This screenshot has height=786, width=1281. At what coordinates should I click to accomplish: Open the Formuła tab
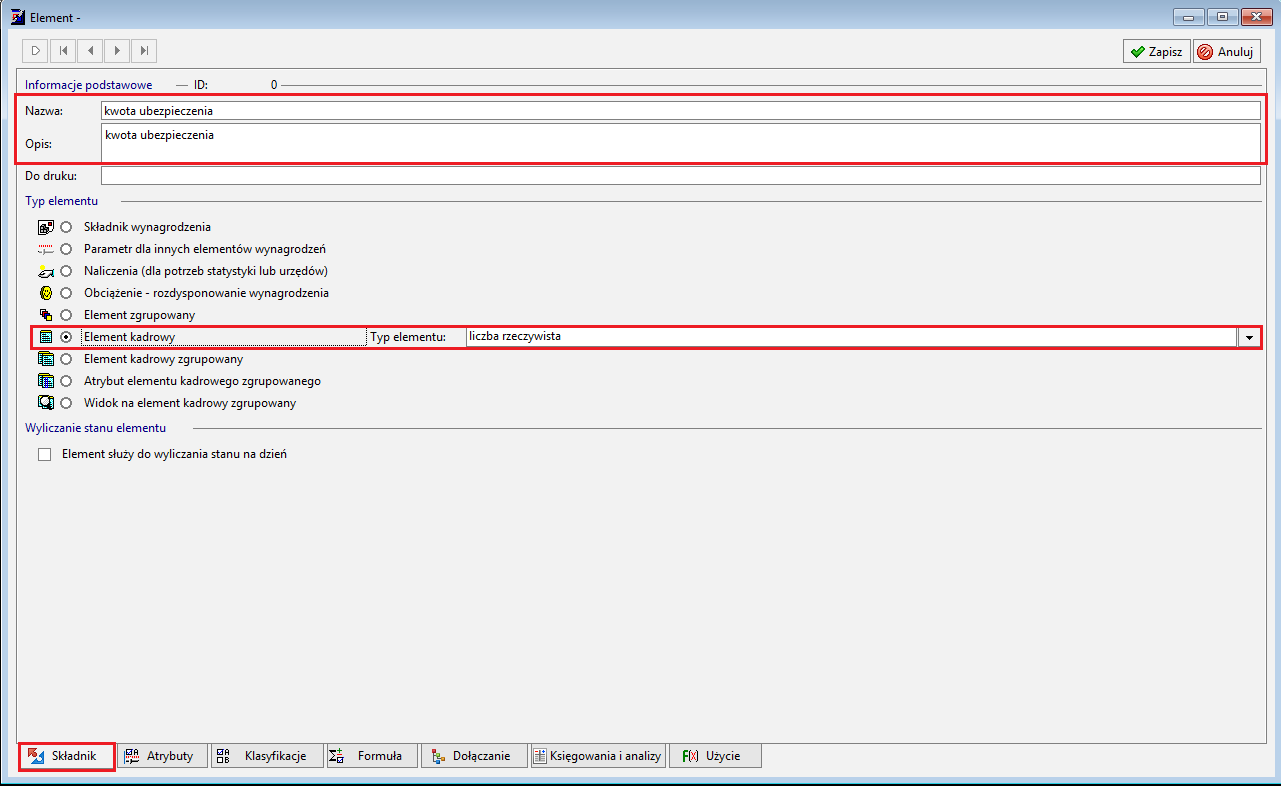click(x=372, y=756)
